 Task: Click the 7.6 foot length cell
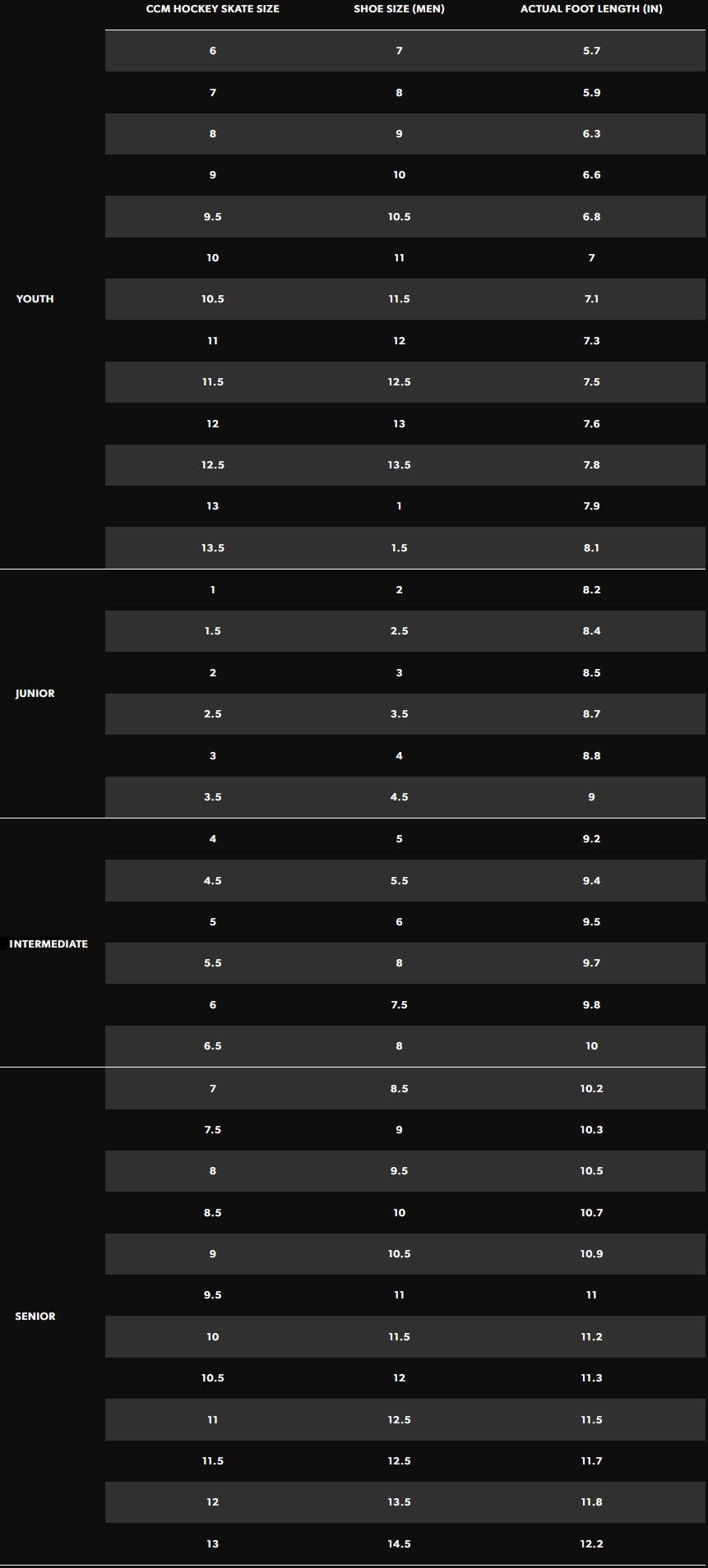pos(591,424)
